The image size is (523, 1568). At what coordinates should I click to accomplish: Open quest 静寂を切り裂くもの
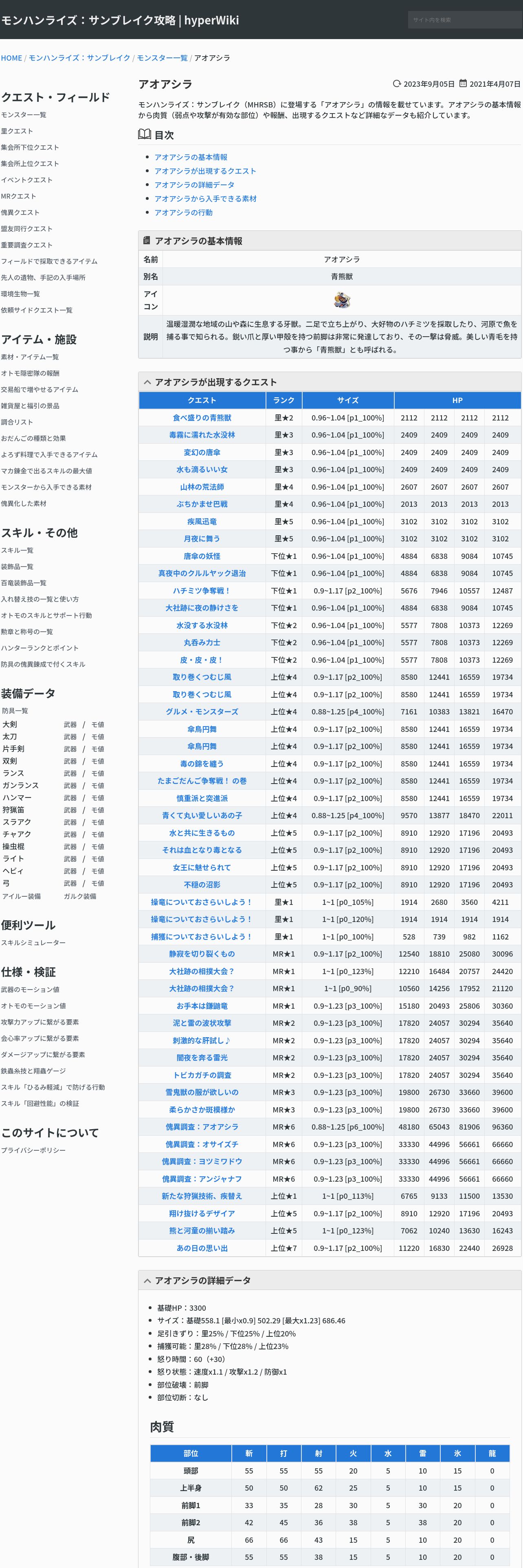(202, 954)
